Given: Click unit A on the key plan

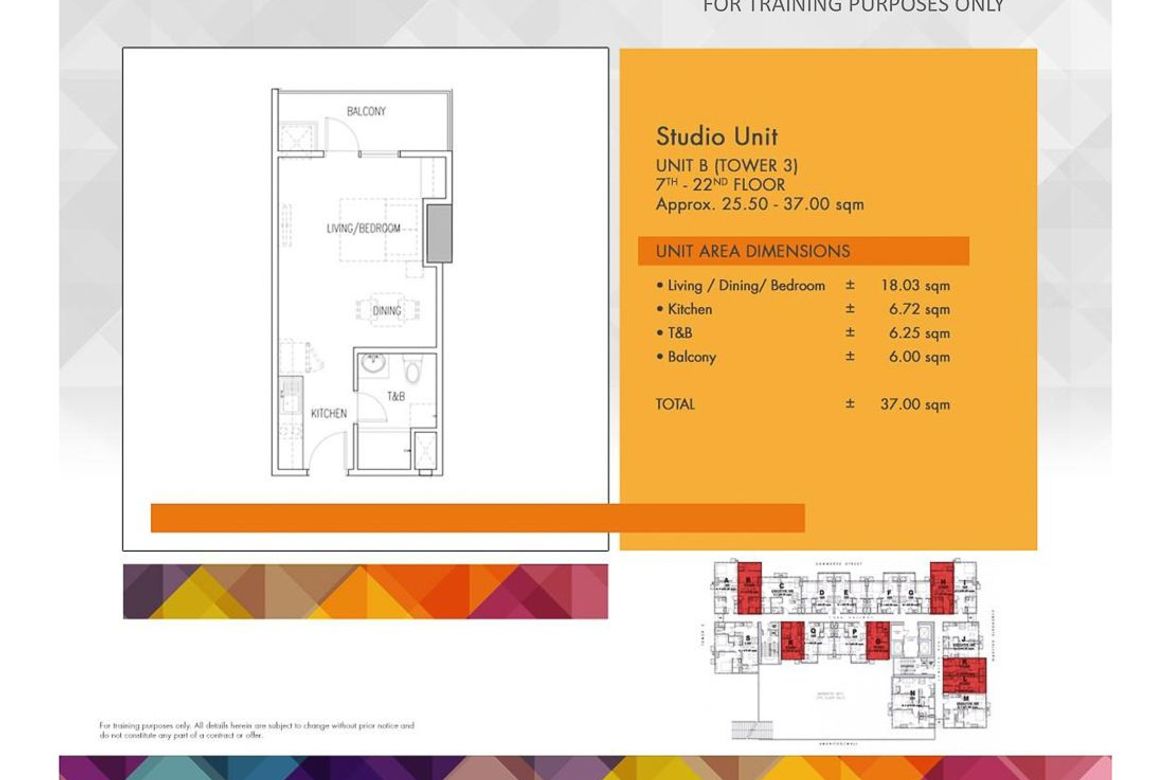Looking at the screenshot, I should tap(725, 587).
